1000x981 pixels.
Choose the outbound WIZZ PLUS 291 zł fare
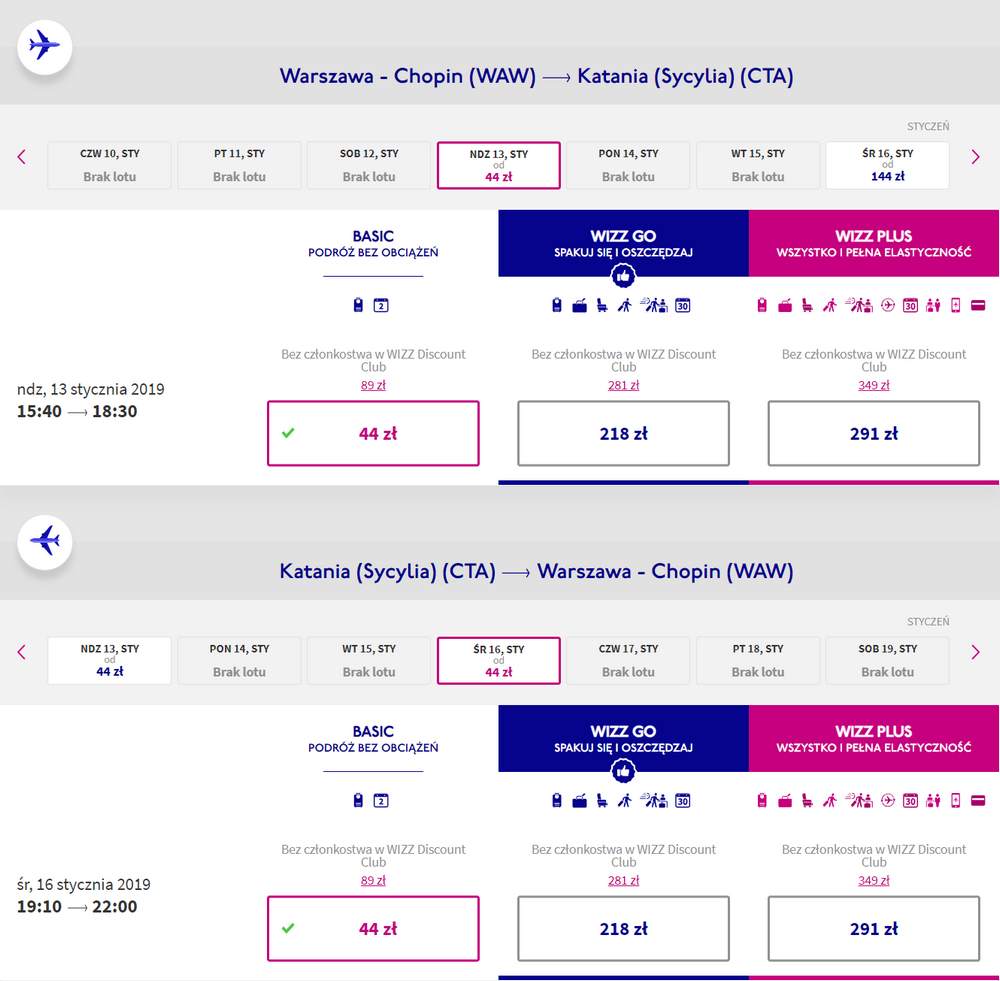coord(874,433)
